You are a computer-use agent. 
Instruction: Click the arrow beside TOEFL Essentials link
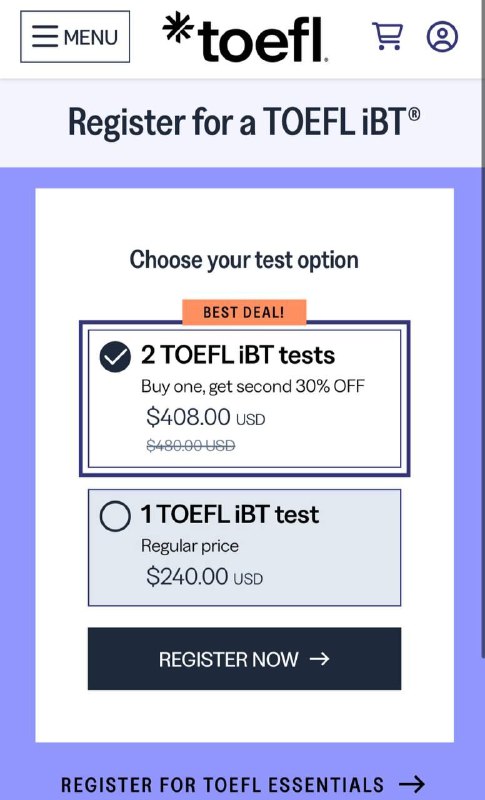tap(412, 784)
